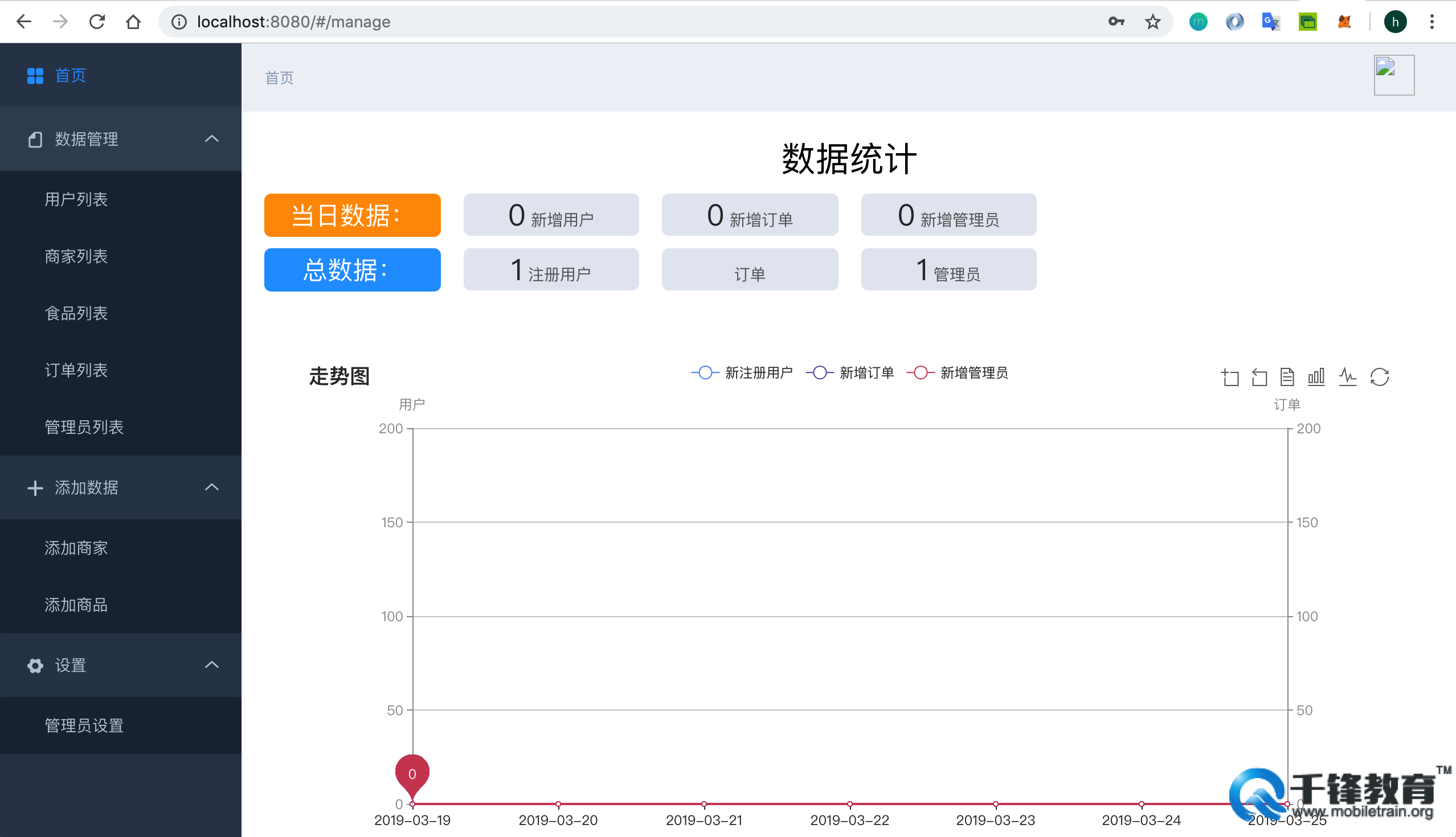Screen dimensions: 1456x837
Task: Toggle 新增订单 series in chart legend
Action: click(x=850, y=372)
